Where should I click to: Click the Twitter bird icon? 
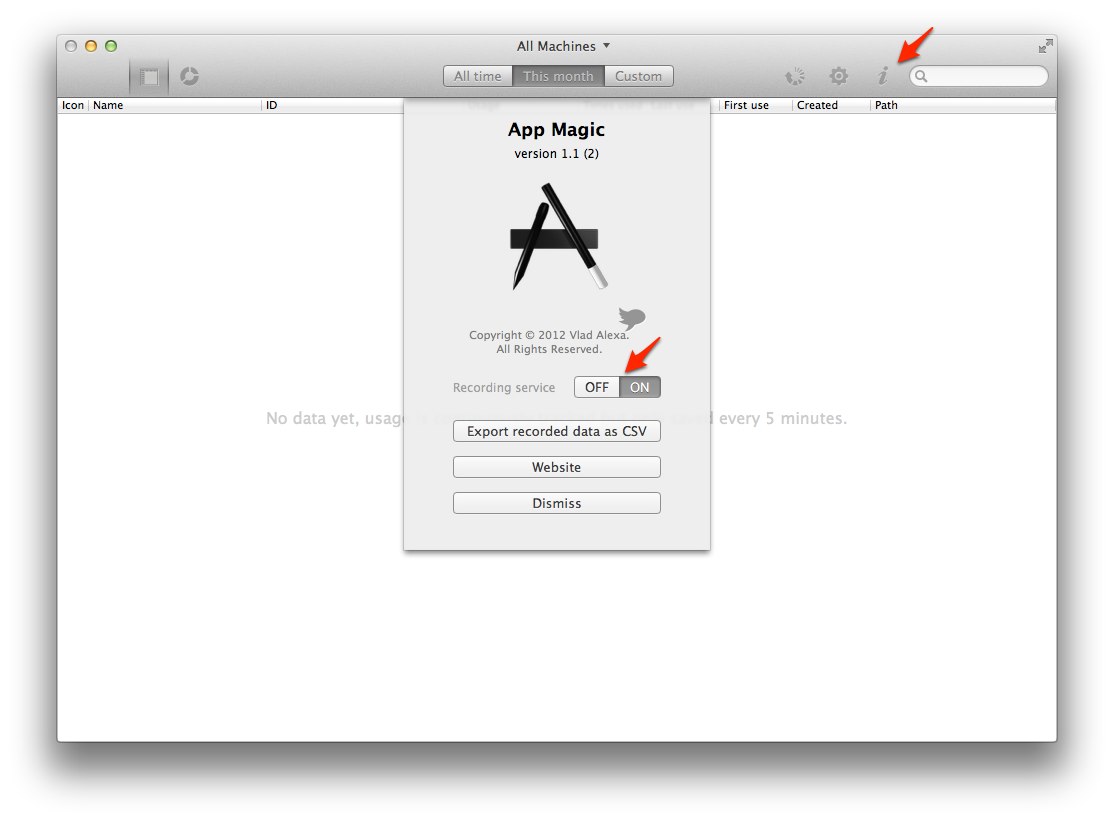(x=632, y=317)
